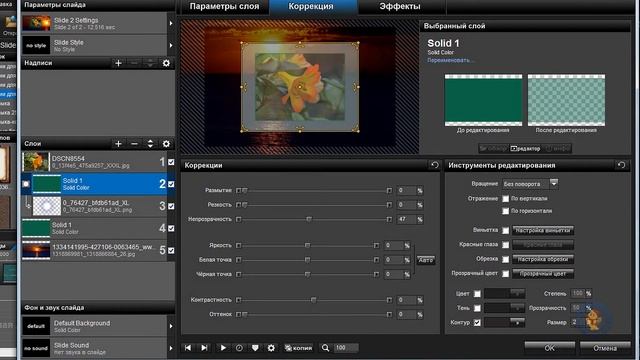The height and width of the screenshot is (360, 640).
Task: Remove selected layer using Слои minus icon
Action: pos(134,144)
